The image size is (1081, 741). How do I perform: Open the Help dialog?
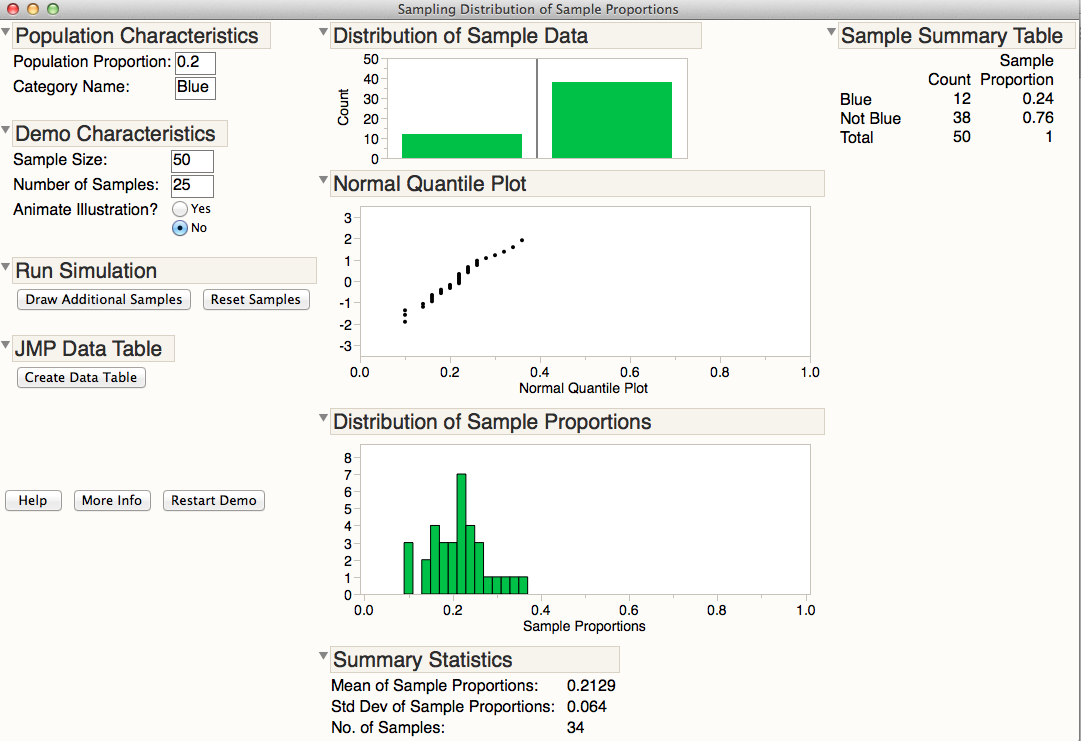(33, 500)
